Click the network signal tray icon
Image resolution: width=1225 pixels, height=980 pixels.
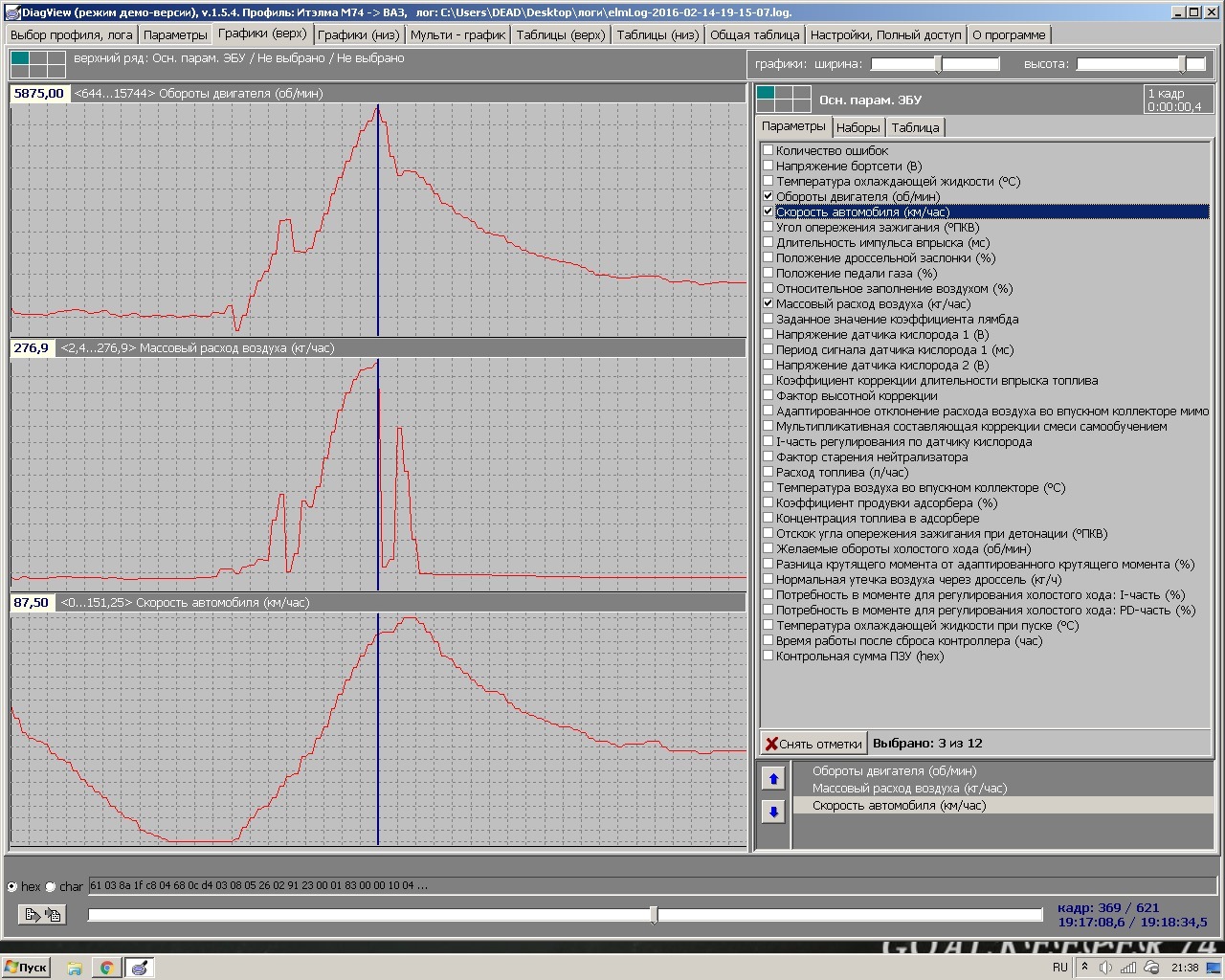tap(1129, 968)
